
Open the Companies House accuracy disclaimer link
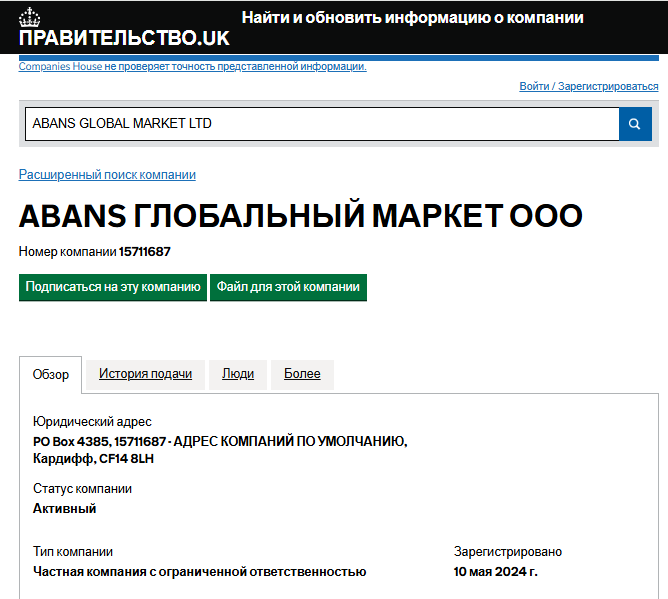[193, 66]
